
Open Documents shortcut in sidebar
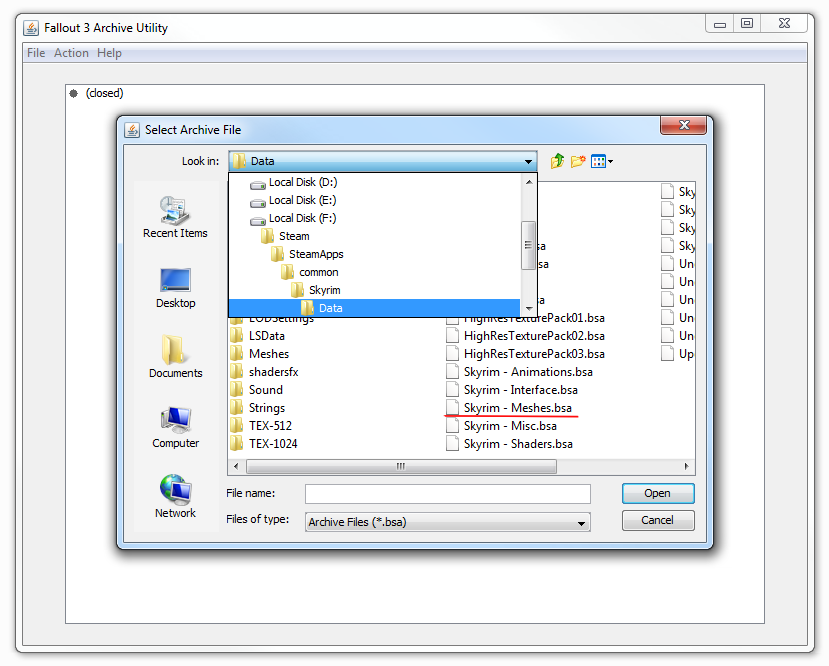[x=175, y=357]
